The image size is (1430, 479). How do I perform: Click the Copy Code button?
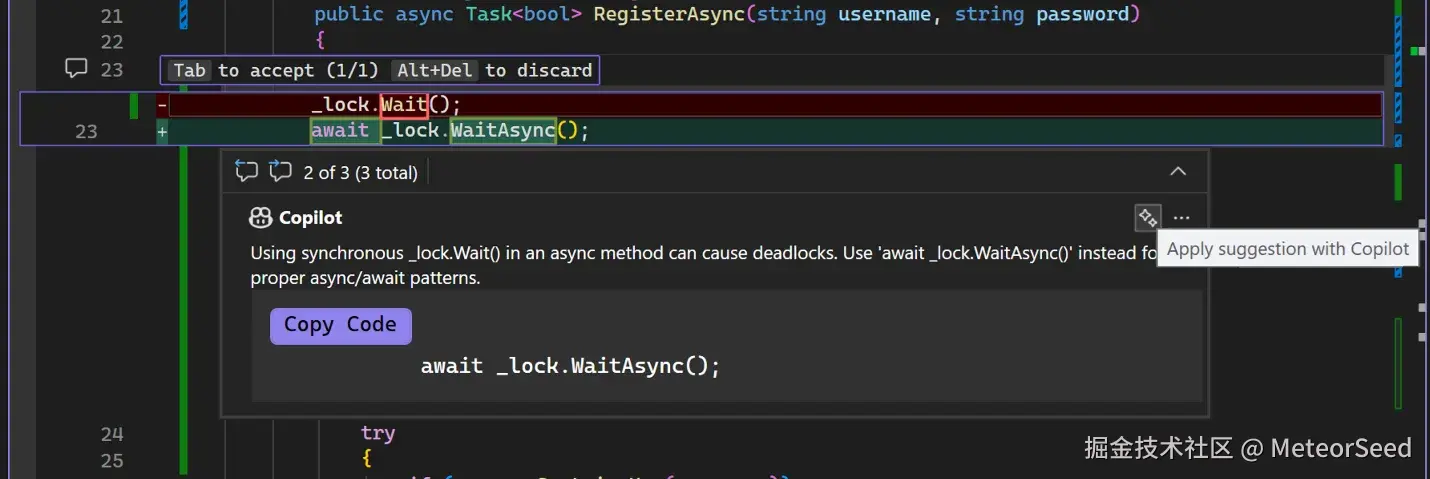point(340,325)
